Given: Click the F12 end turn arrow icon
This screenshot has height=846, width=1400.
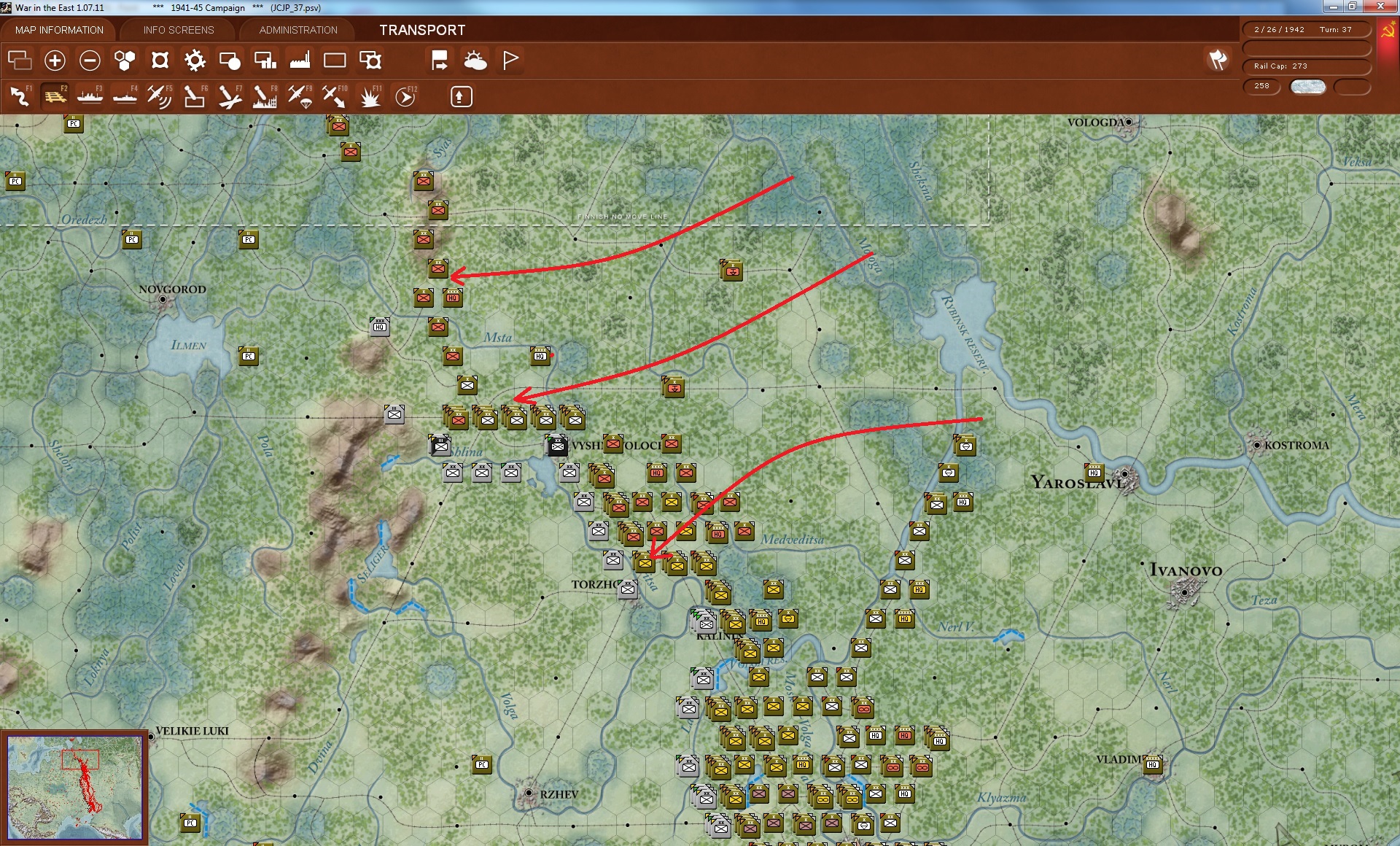Looking at the screenshot, I should pyautogui.click(x=405, y=96).
